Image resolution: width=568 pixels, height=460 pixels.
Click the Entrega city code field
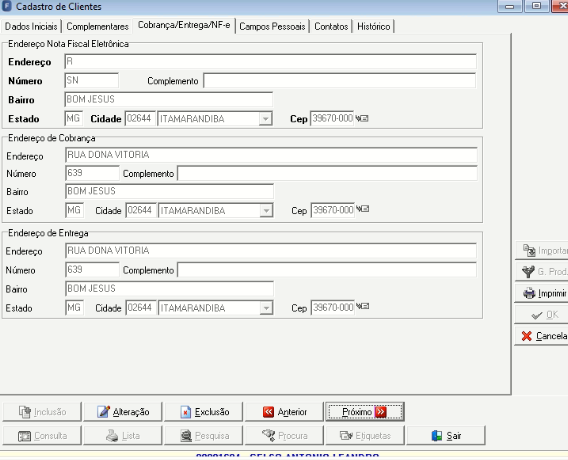[x=141, y=308]
